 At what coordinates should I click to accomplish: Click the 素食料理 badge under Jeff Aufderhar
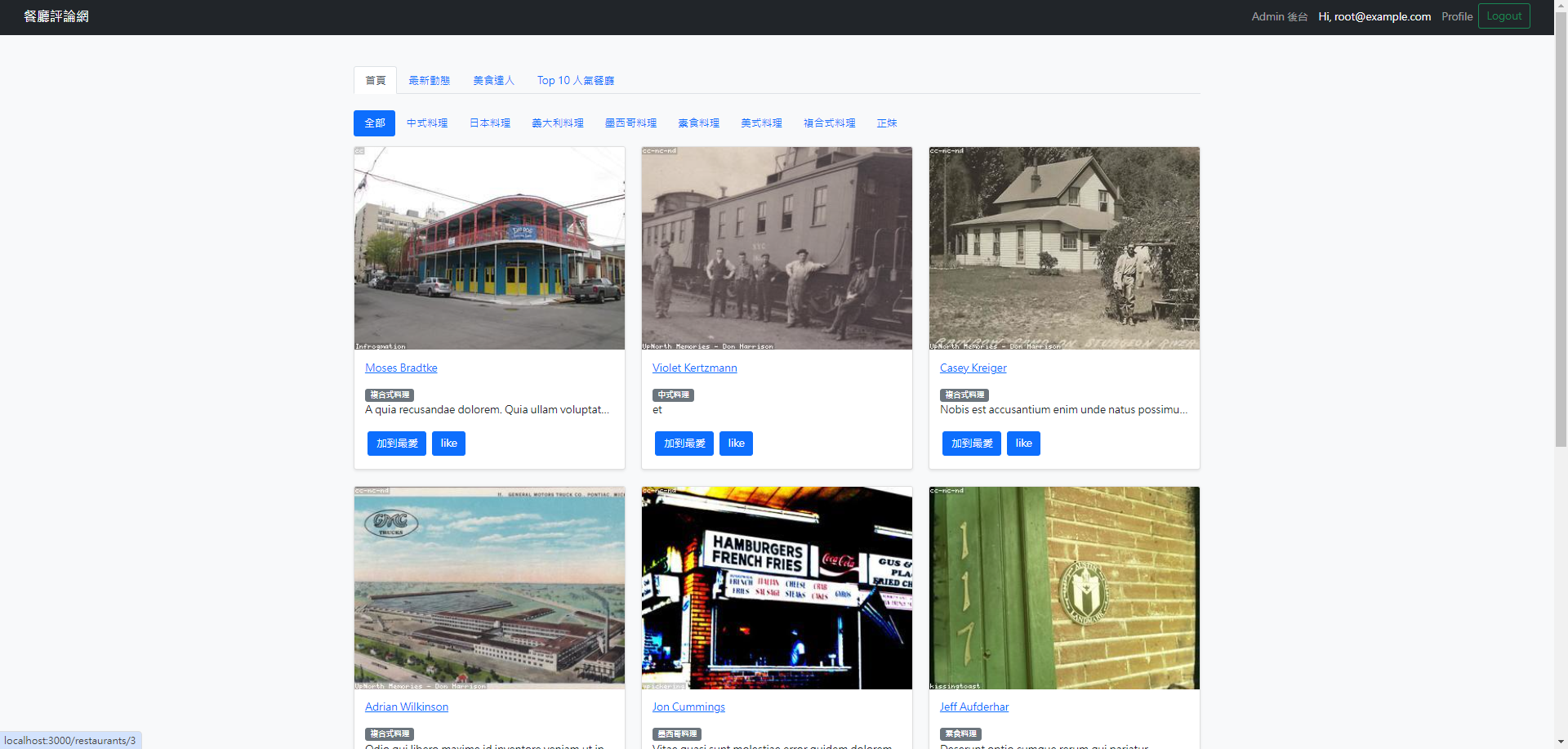pos(960,734)
